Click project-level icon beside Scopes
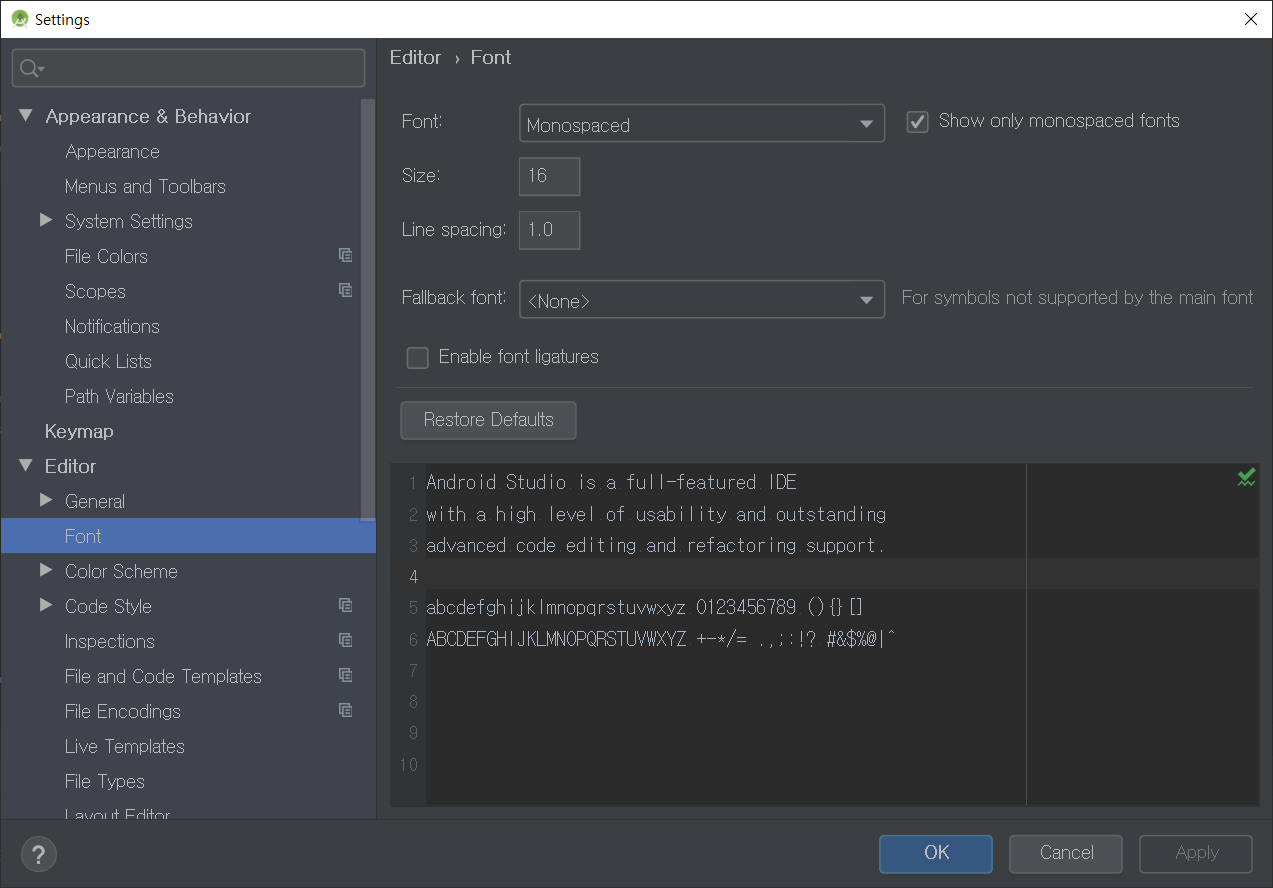 (x=345, y=290)
